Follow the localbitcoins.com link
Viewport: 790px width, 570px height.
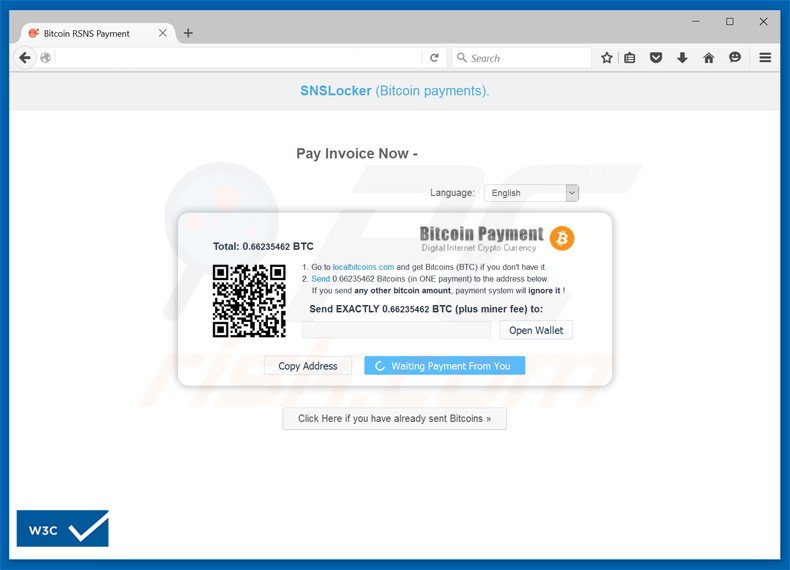(x=363, y=267)
